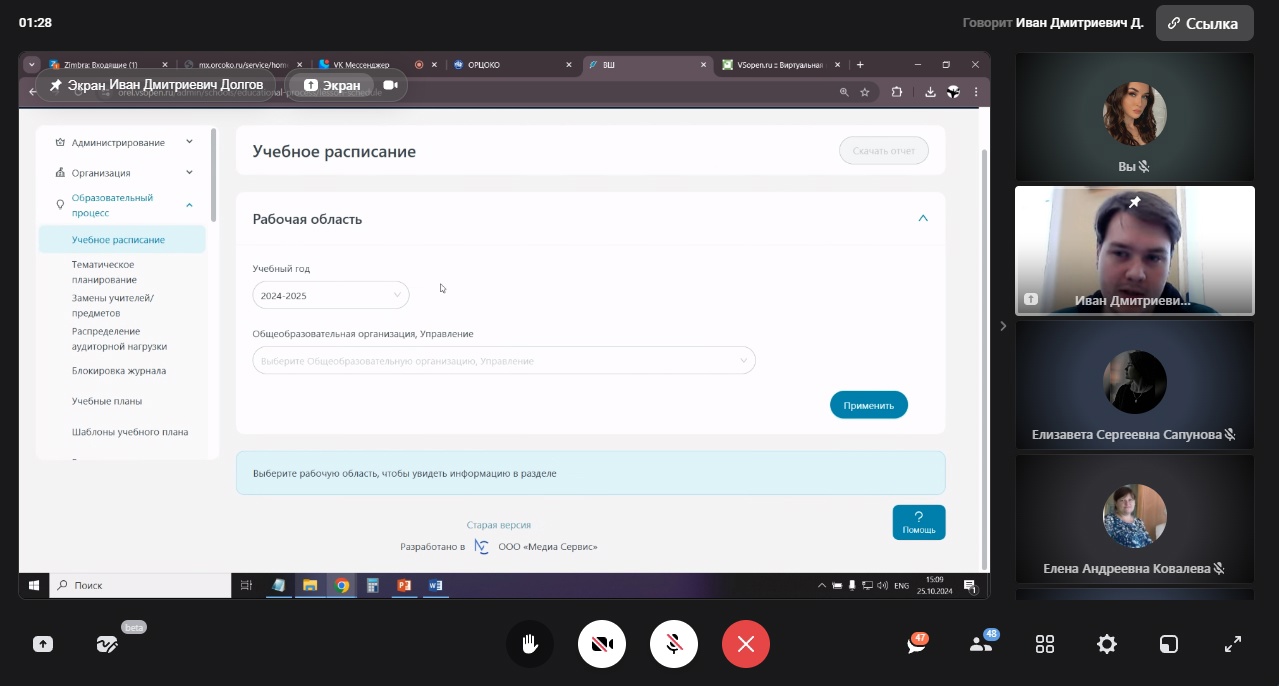Toggle the Экран view pill
Screen dimensions: 1279x686
tap(333, 86)
